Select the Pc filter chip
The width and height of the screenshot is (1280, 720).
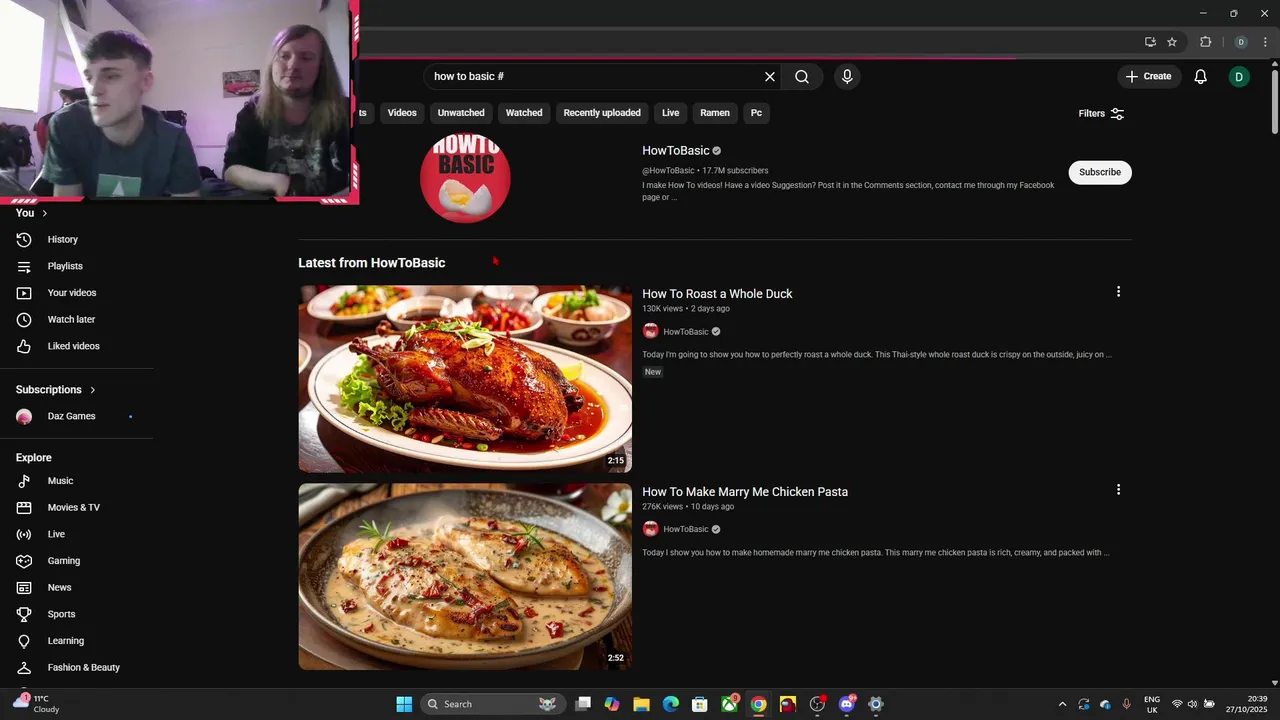pyautogui.click(x=756, y=113)
